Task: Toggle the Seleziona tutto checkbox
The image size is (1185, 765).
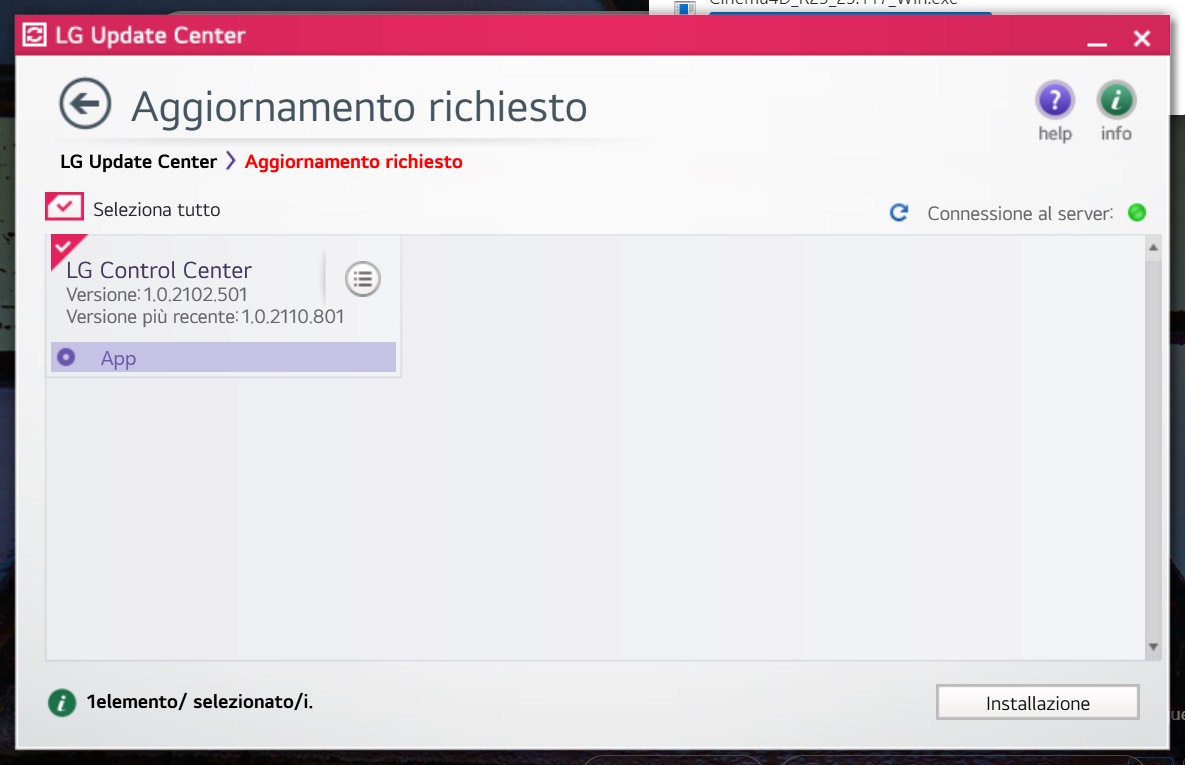Action: [64, 206]
